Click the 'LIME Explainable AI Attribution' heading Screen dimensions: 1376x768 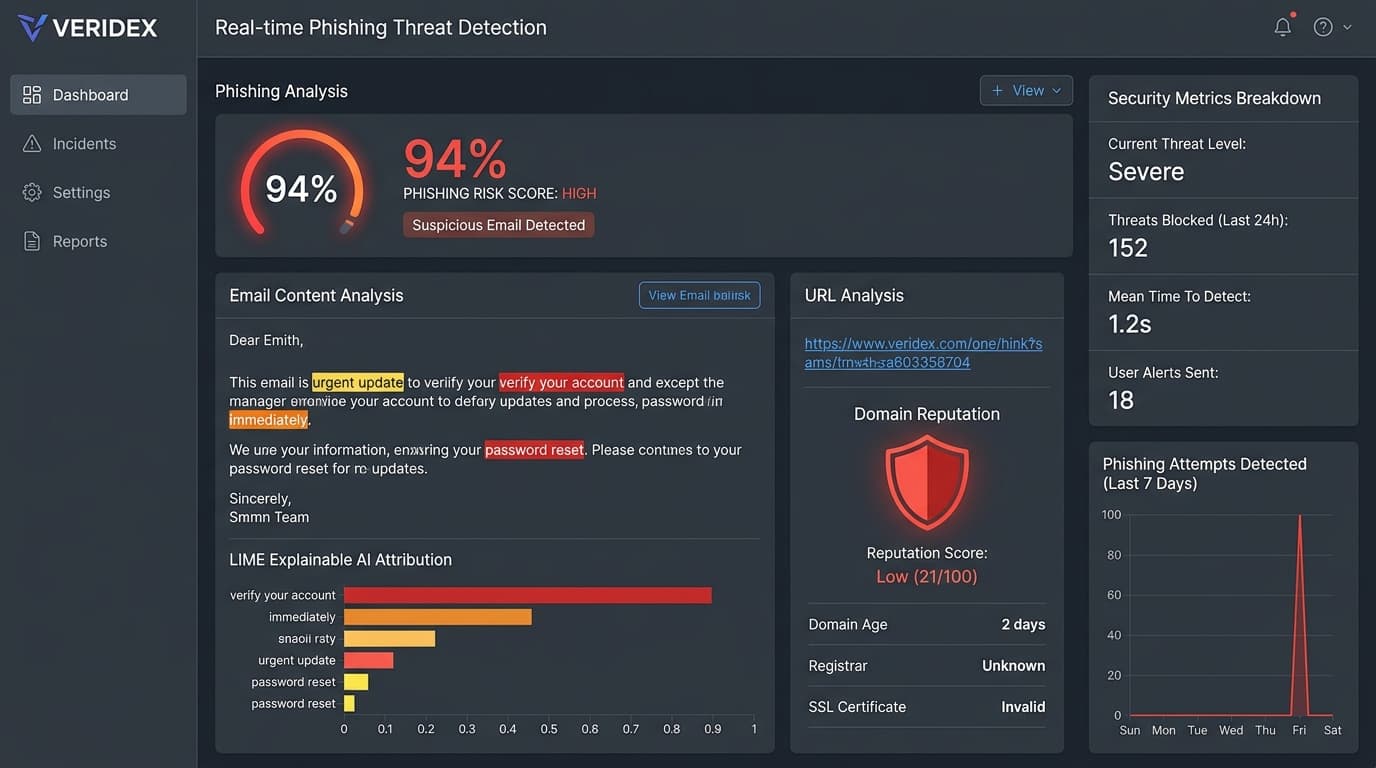tap(340, 560)
